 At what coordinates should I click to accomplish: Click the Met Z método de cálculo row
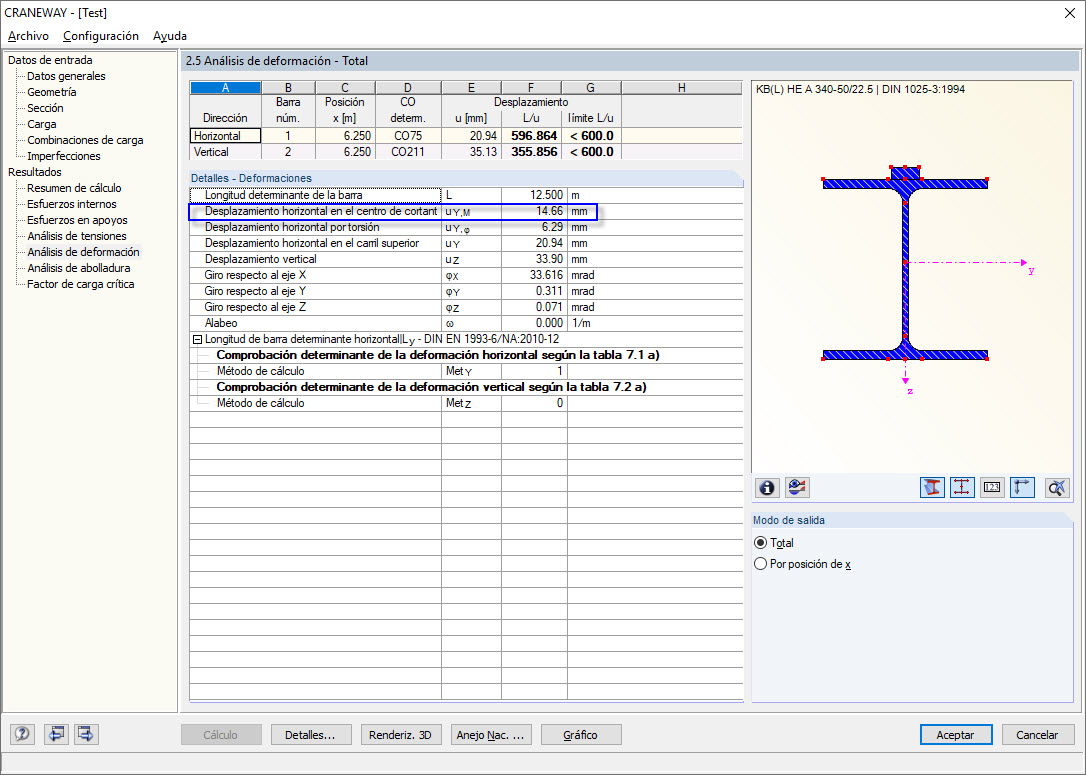466,403
